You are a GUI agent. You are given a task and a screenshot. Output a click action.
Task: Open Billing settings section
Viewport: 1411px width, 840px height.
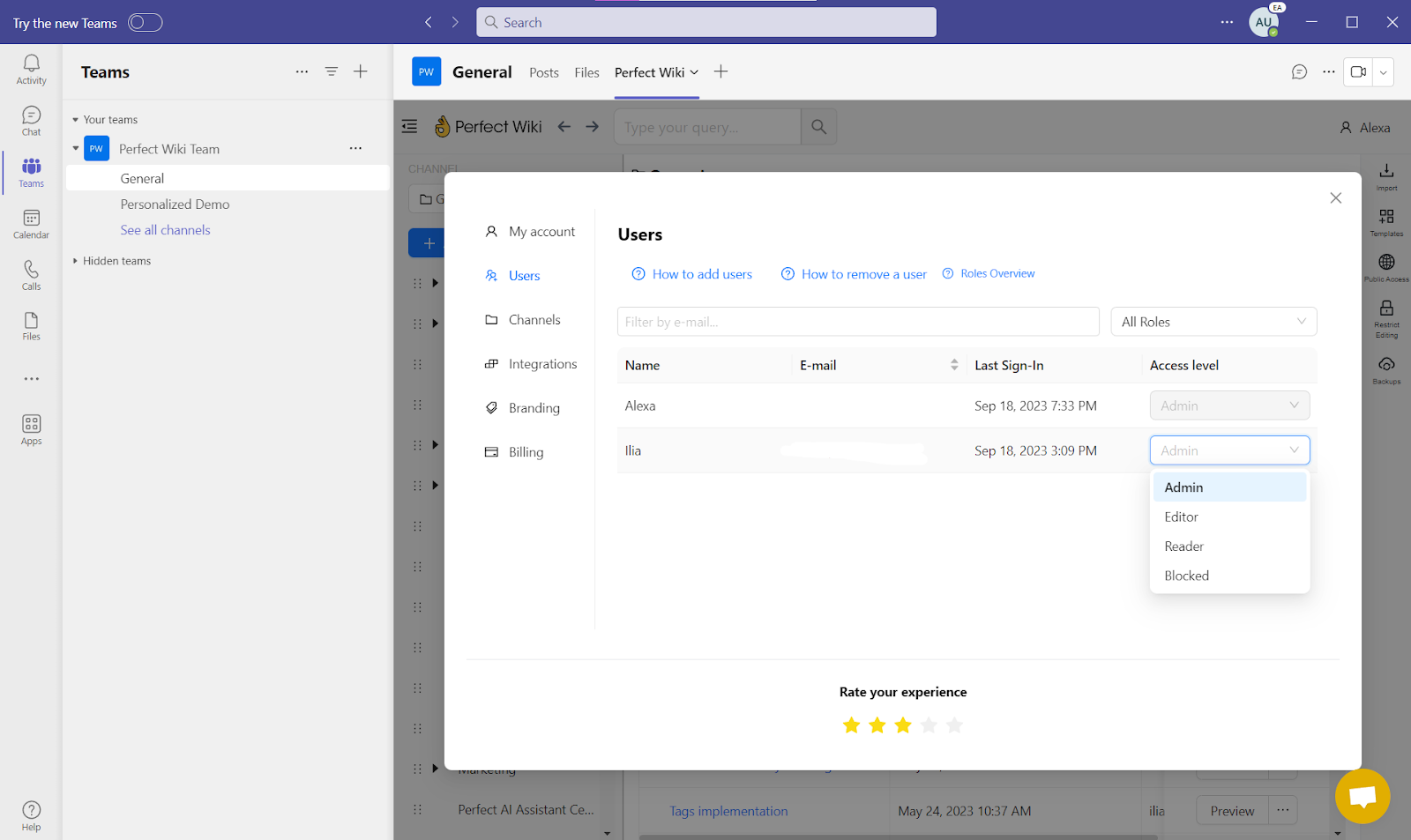click(x=514, y=452)
